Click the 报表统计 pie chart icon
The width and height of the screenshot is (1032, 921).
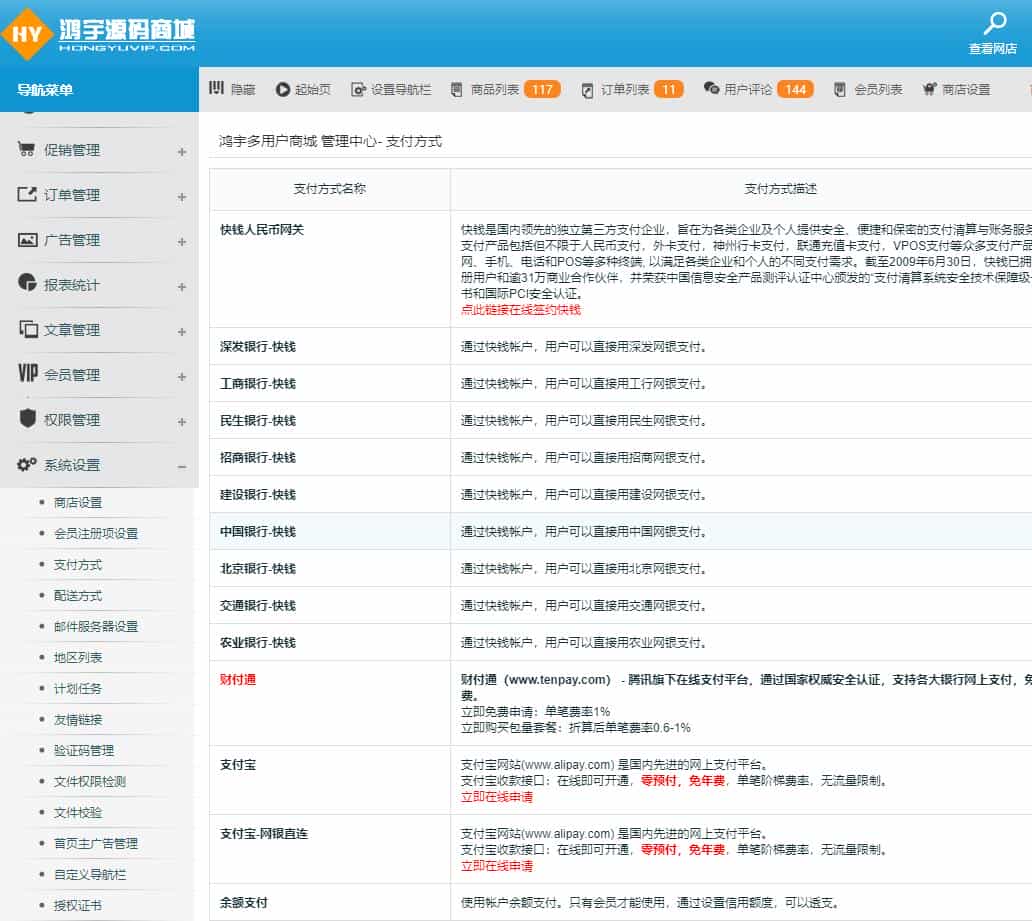coord(27,282)
